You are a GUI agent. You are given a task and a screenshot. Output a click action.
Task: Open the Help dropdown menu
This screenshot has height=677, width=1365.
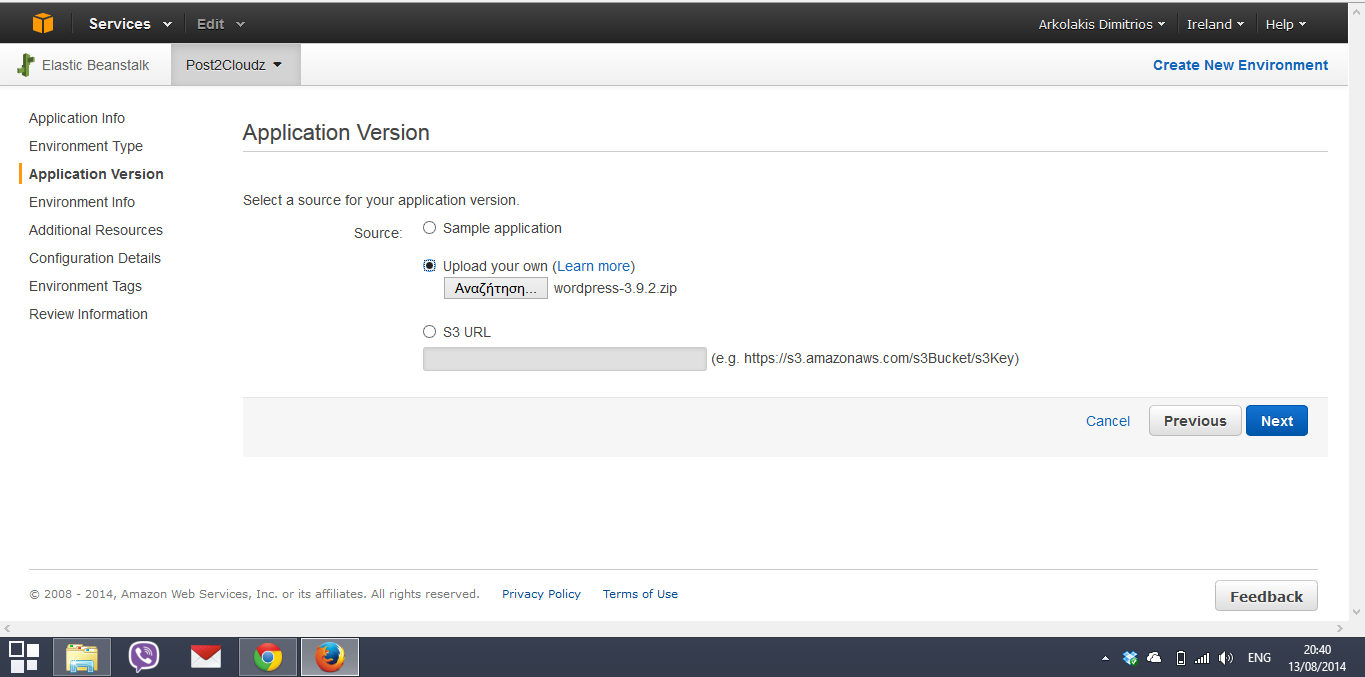(1286, 24)
